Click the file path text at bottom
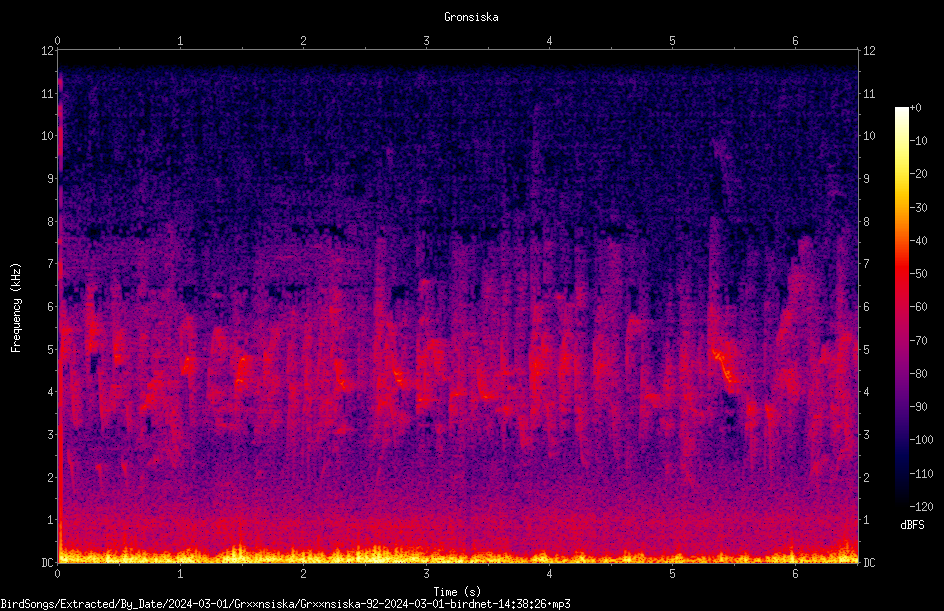944x611 pixels. click(x=285, y=604)
